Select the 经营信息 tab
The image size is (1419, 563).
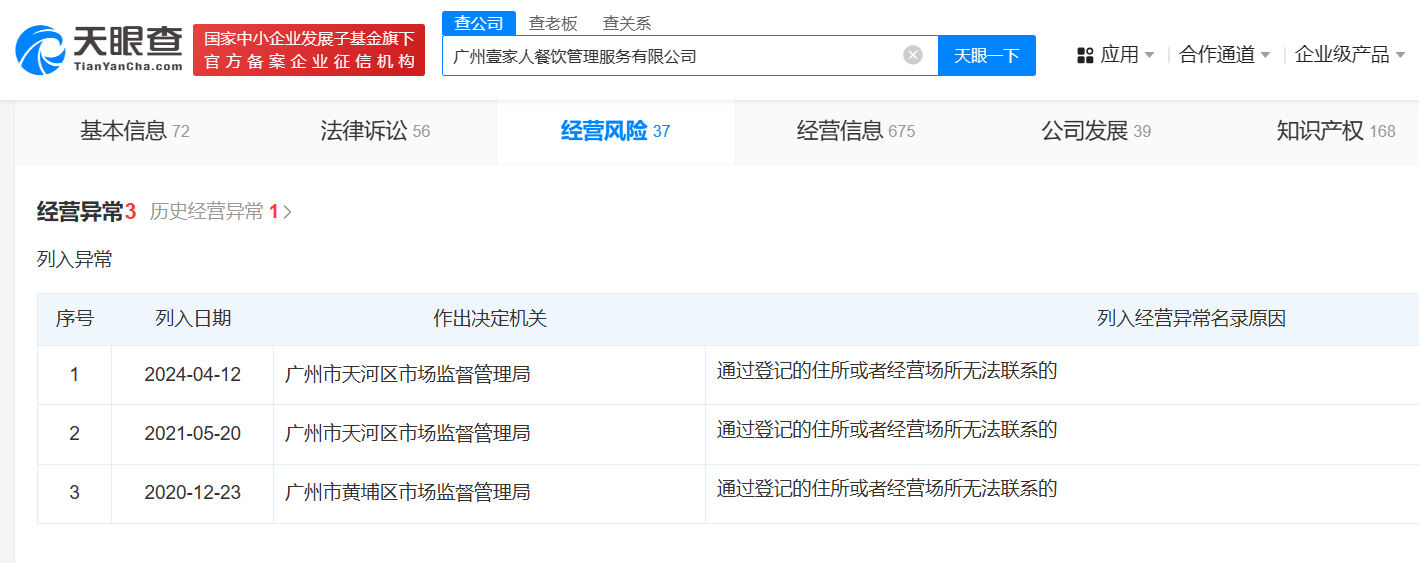(x=855, y=131)
